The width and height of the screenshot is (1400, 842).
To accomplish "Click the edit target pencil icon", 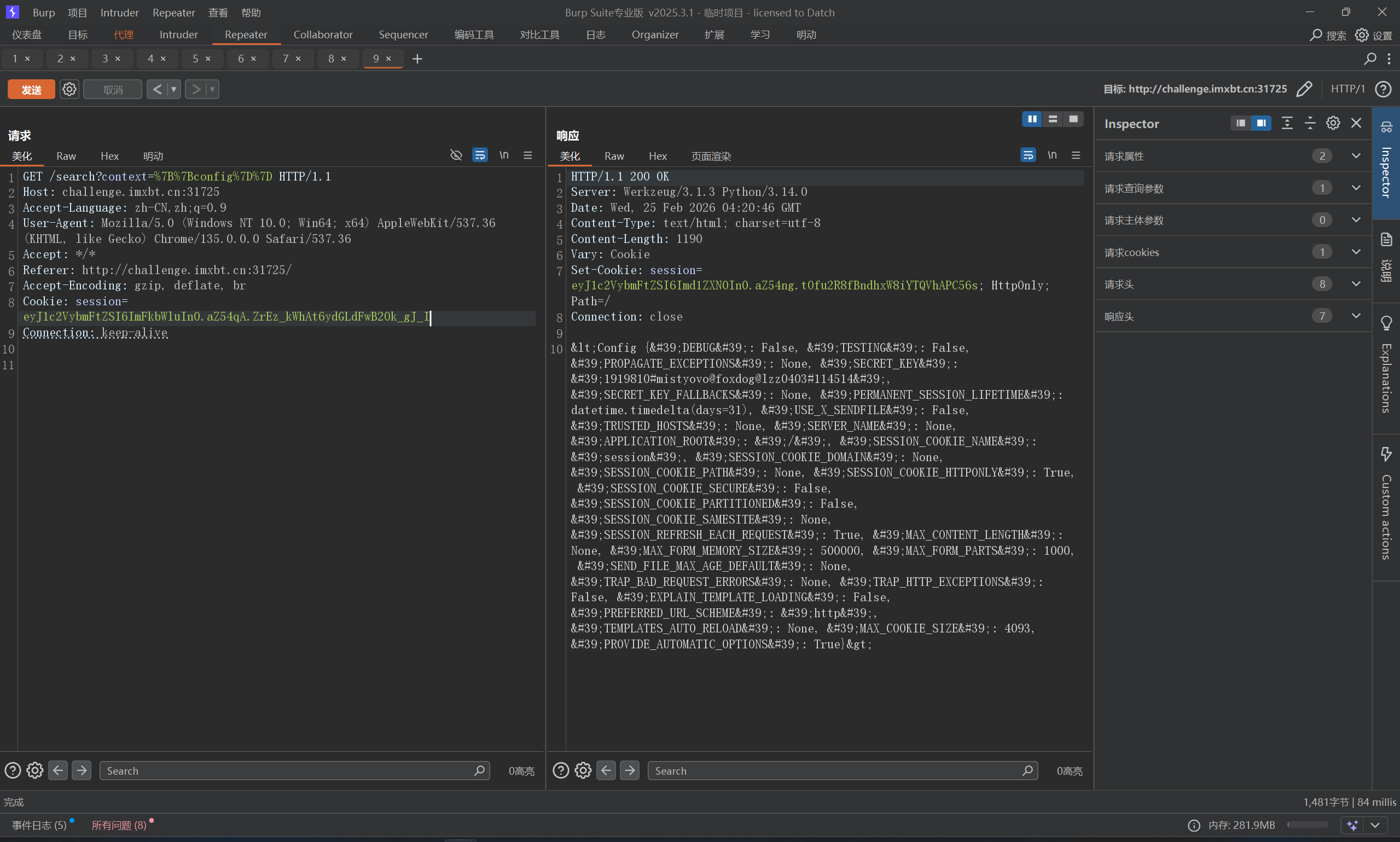I will coord(1304,89).
